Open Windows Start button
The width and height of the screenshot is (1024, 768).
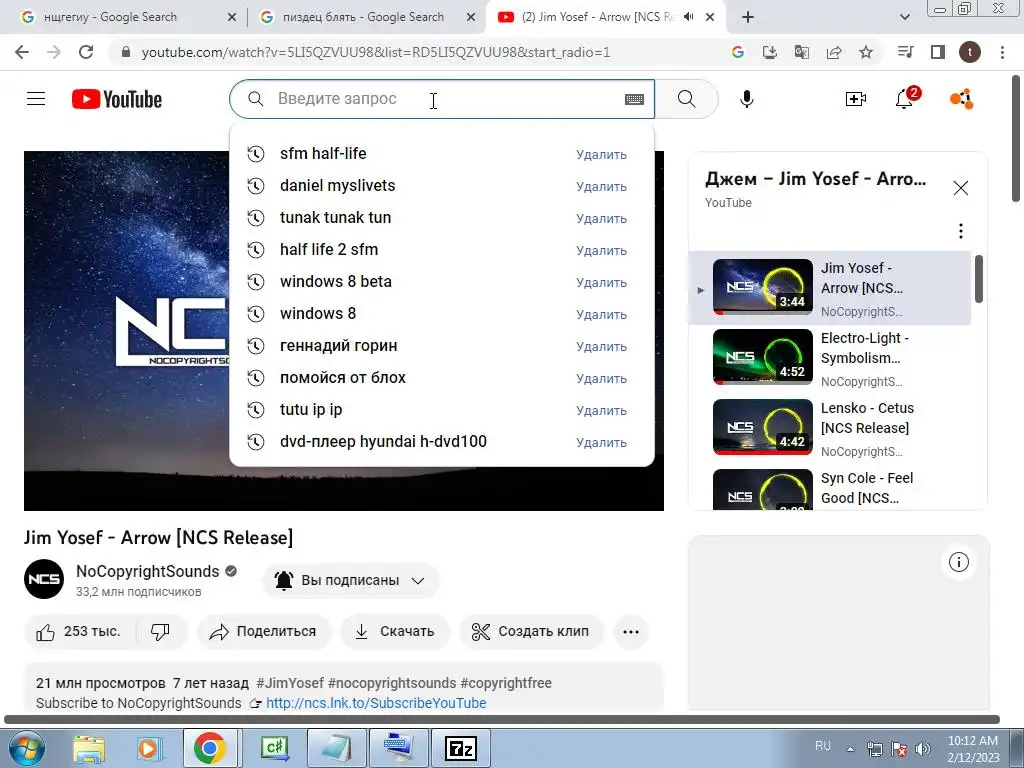26,748
